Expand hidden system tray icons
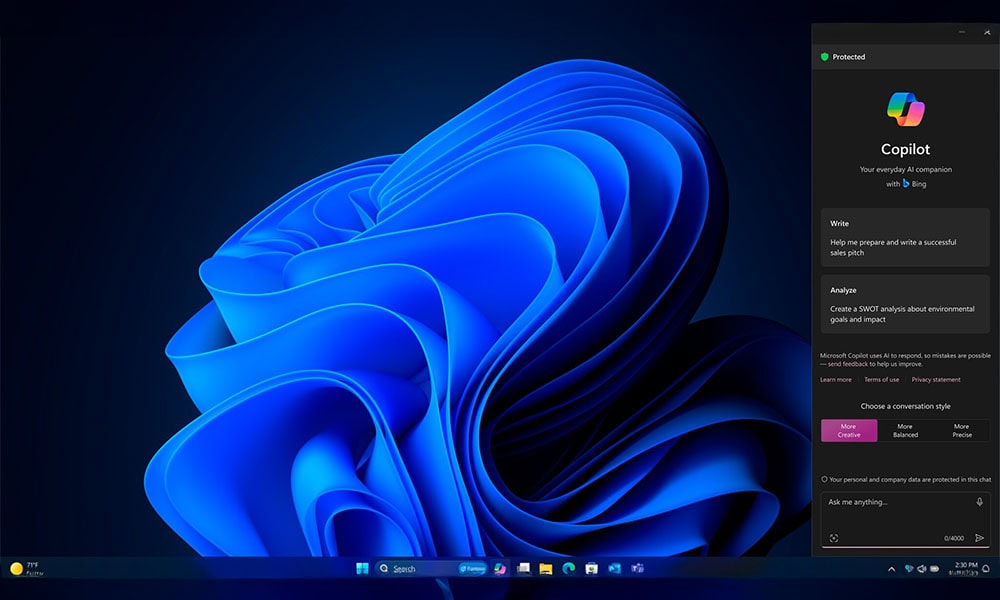The width and height of the screenshot is (1000, 600). coord(891,569)
